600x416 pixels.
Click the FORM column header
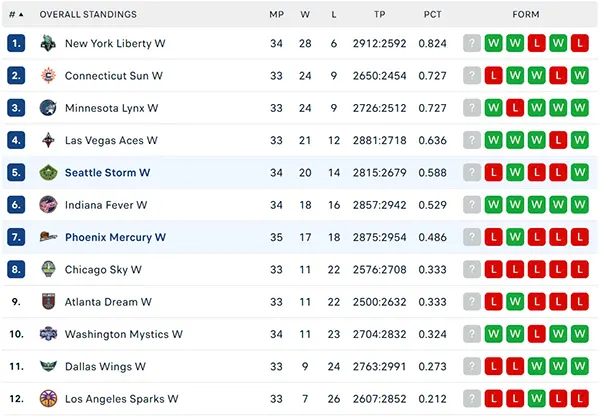coord(526,15)
